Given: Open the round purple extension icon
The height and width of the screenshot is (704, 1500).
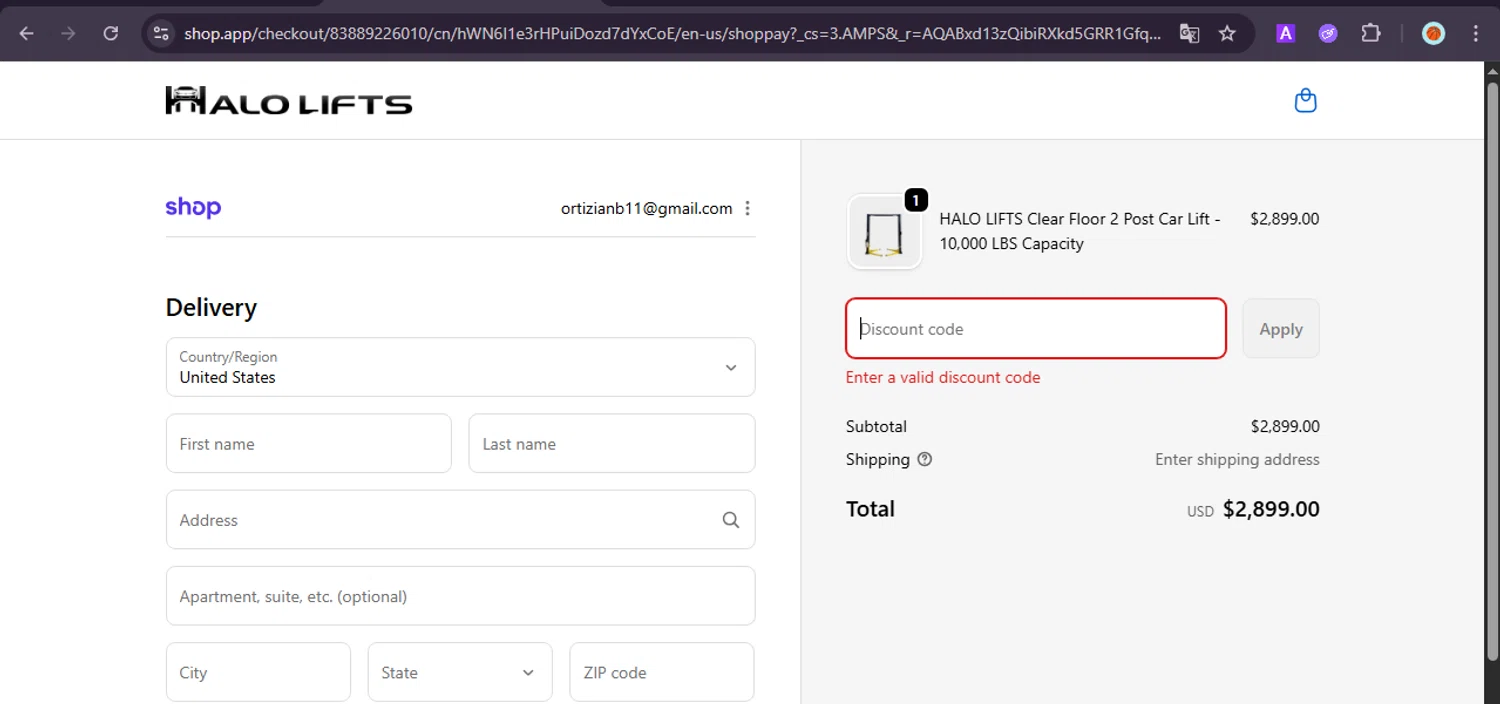Looking at the screenshot, I should 1328,33.
